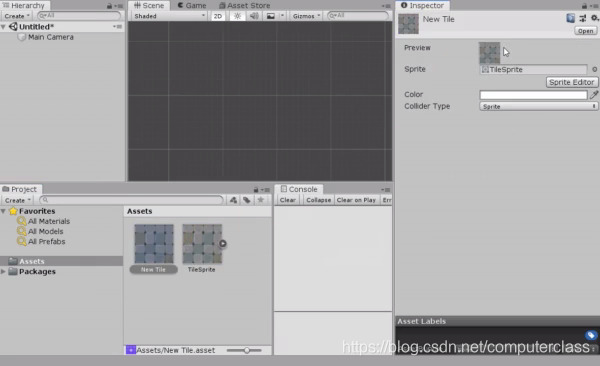Click the Sprite Editor button
This screenshot has height=366, width=600.
[x=572, y=82]
